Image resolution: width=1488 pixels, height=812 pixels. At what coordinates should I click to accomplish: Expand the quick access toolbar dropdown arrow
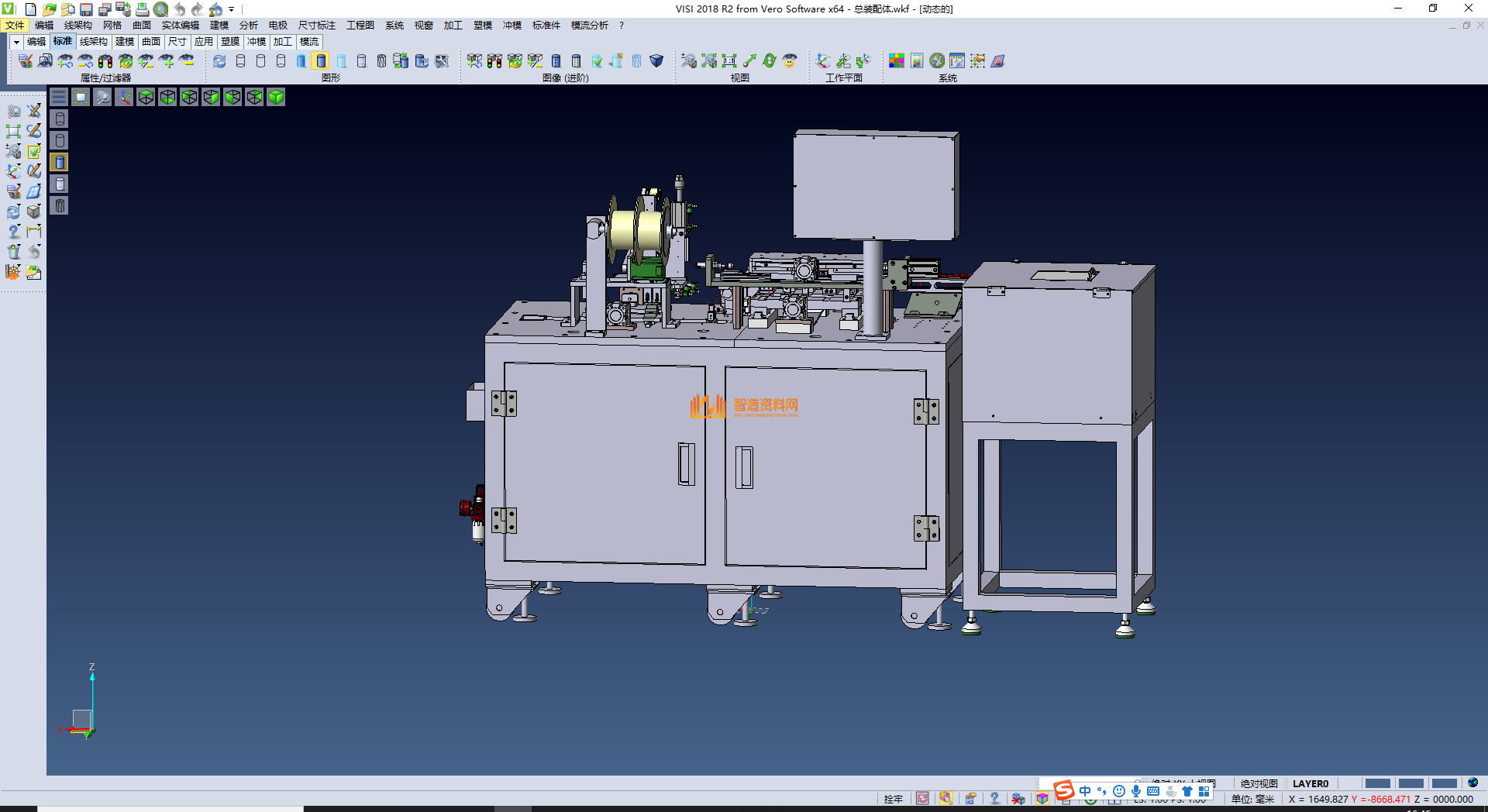(232, 9)
